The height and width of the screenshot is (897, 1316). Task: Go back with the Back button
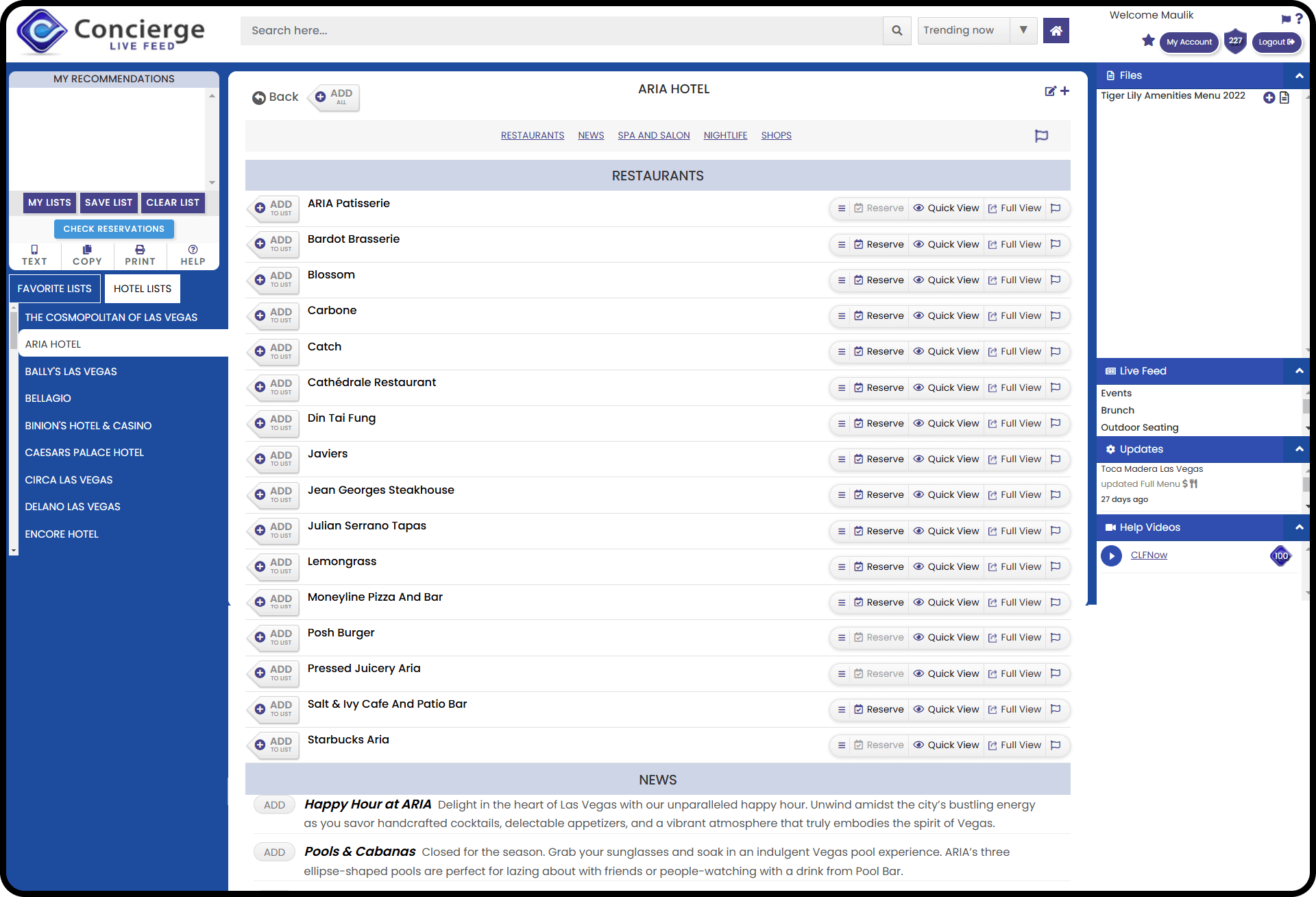(x=276, y=97)
